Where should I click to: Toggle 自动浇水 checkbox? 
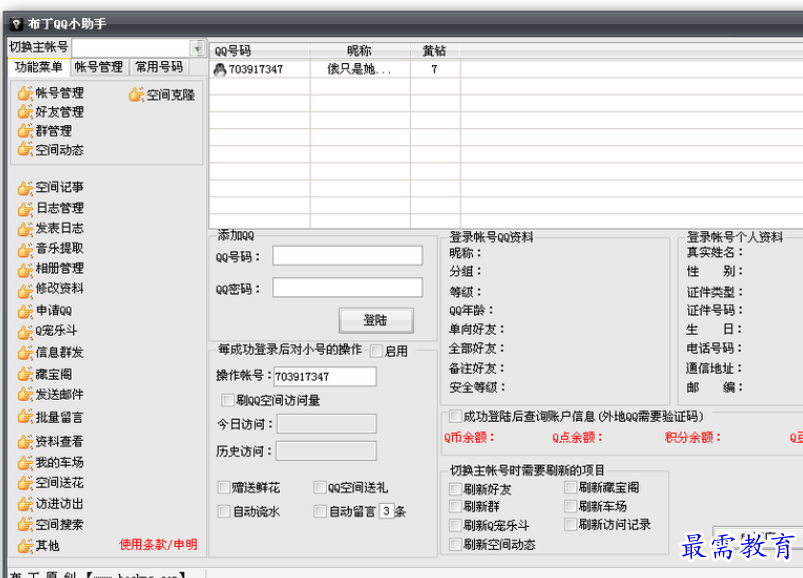tap(224, 511)
